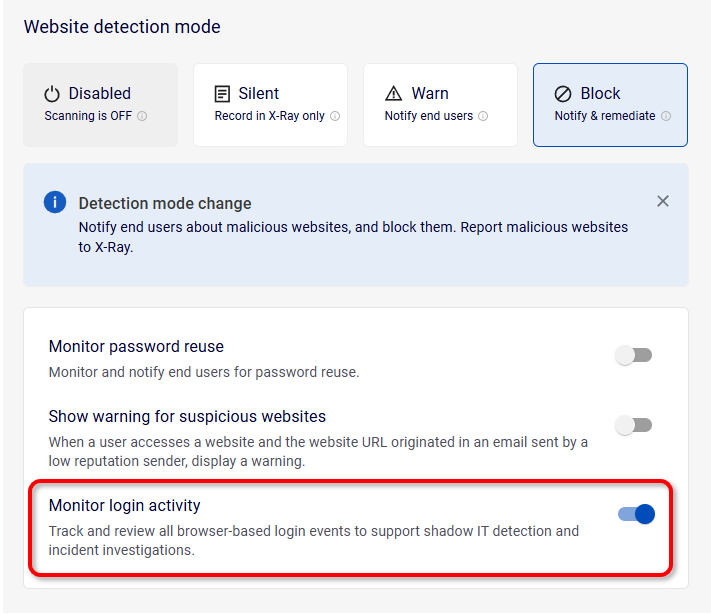The width and height of the screenshot is (711, 615).
Task: Click info icon beside 'Record in X-Ray only'
Action: (335, 116)
